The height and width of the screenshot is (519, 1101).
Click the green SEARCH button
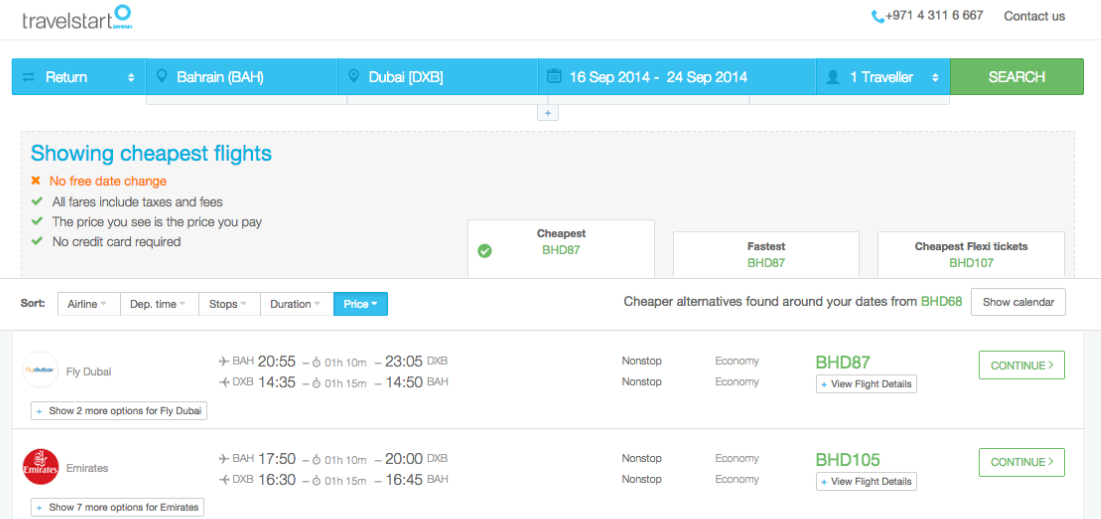pos(1017,77)
